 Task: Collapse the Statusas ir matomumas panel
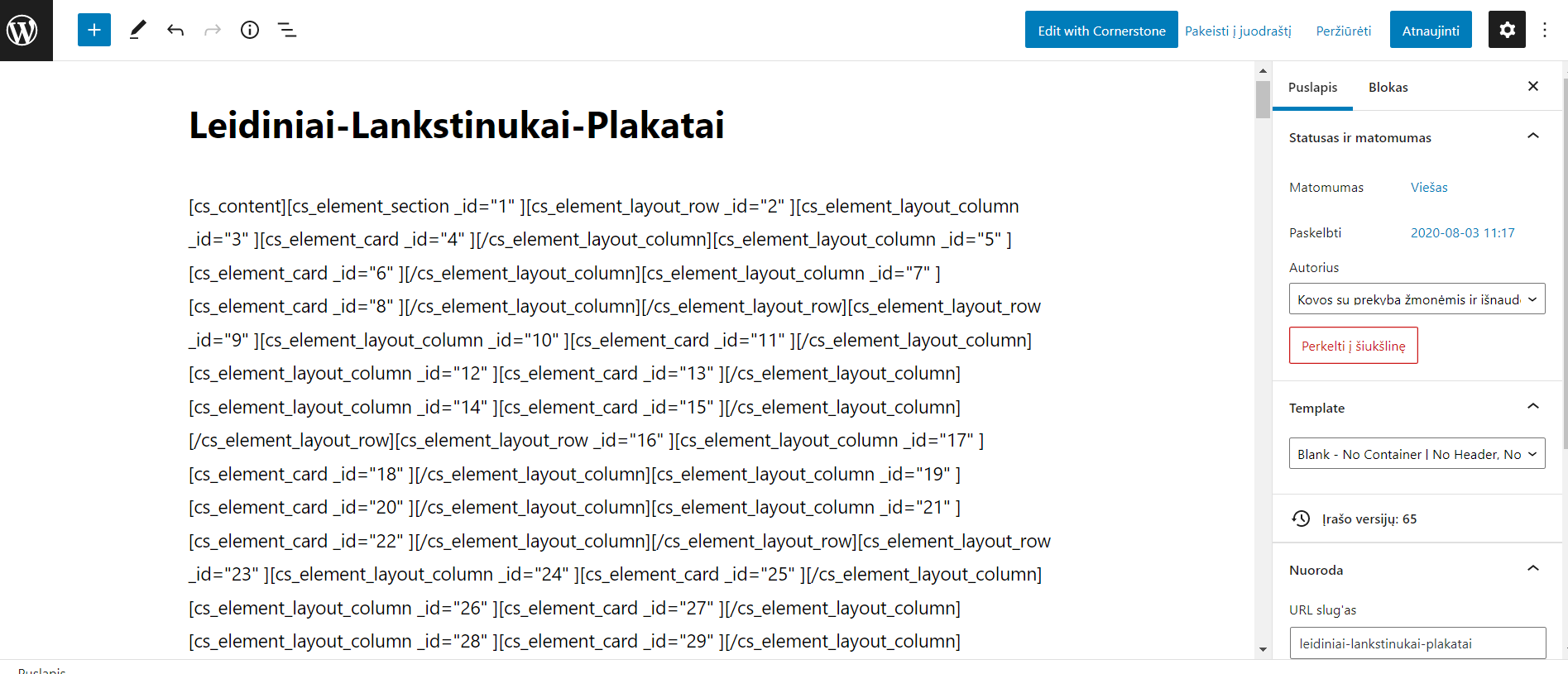coord(1533,136)
